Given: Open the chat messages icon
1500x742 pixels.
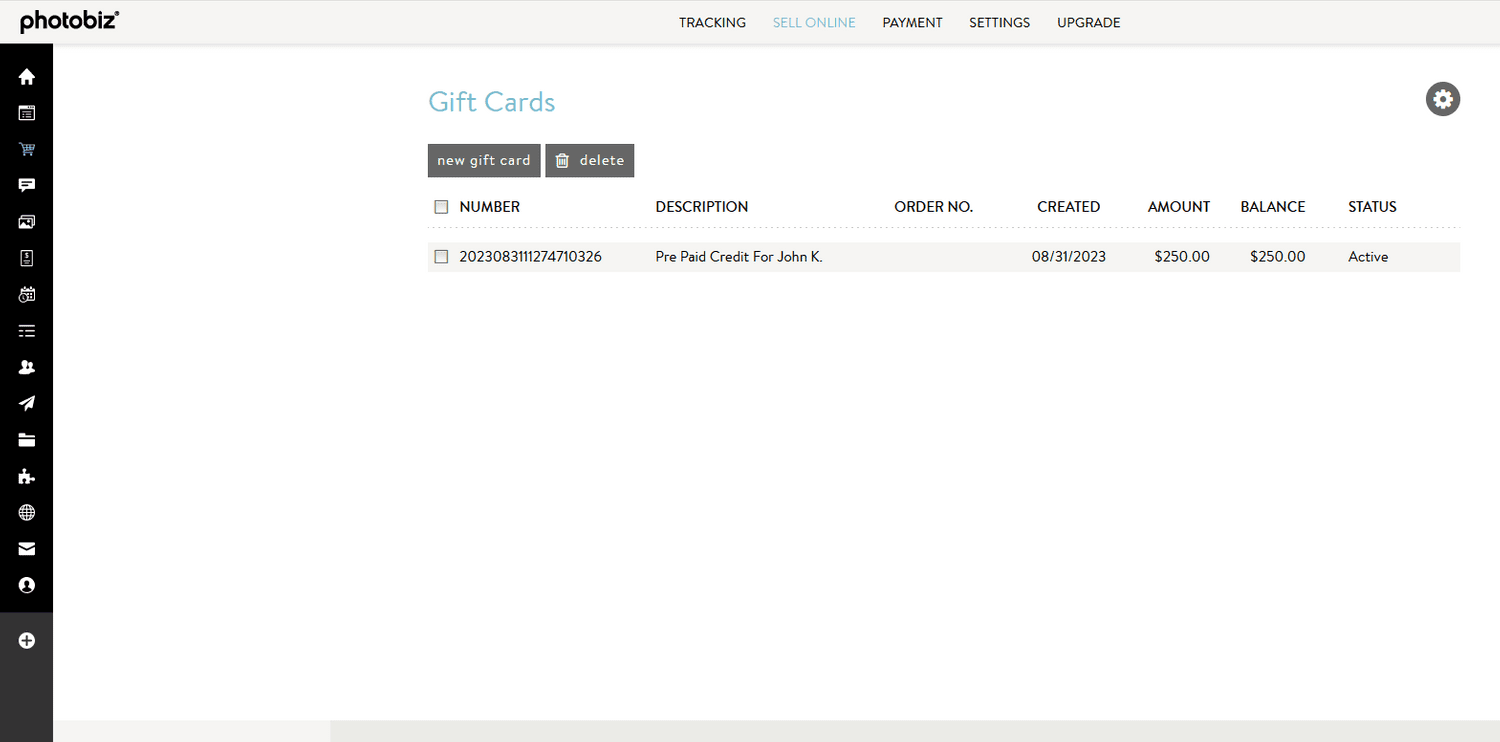Looking at the screenshot, I should tap(27, 184).
